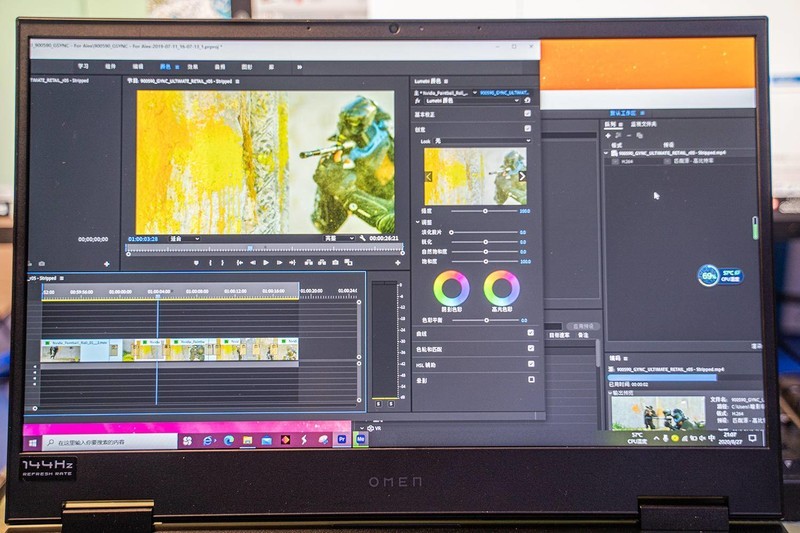Screen dimensions: 800x533
Task: Reset the Lumetri Color effect
Action: (x=527, y=101)
